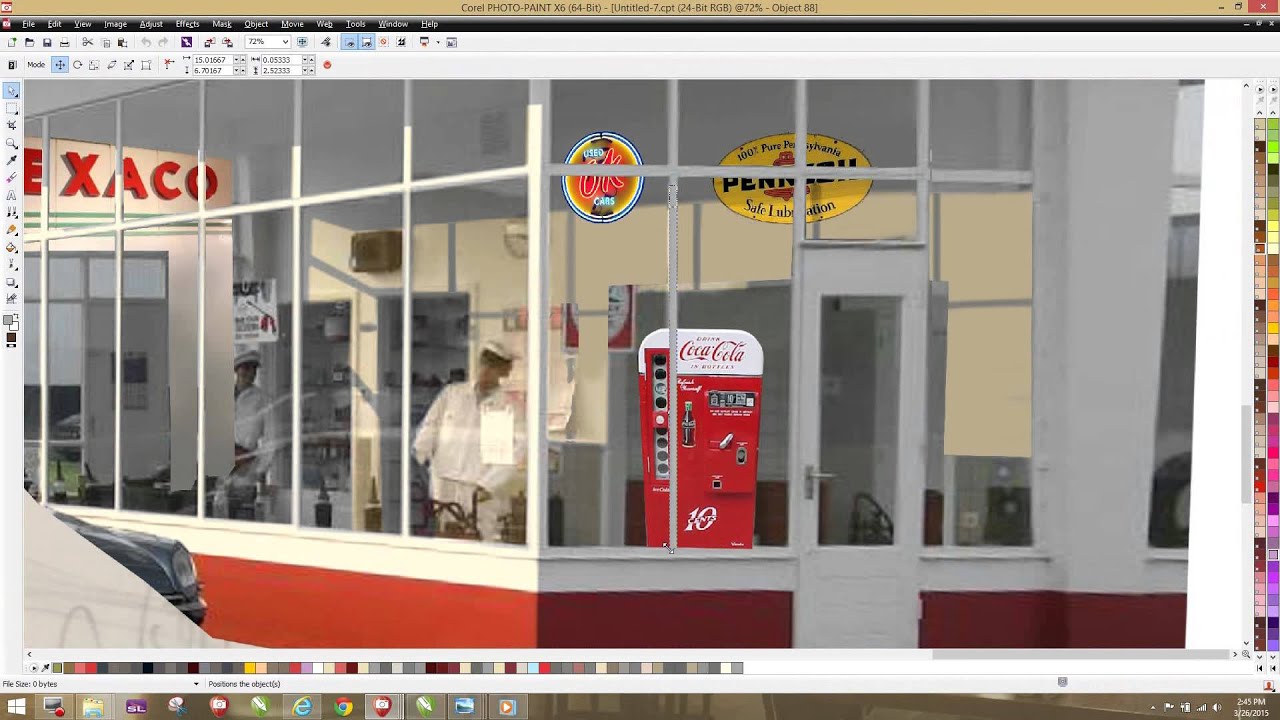This screenshot has height=720, width=1280.
Task: Open the Help menu
Action: click(x=429, y=24)
